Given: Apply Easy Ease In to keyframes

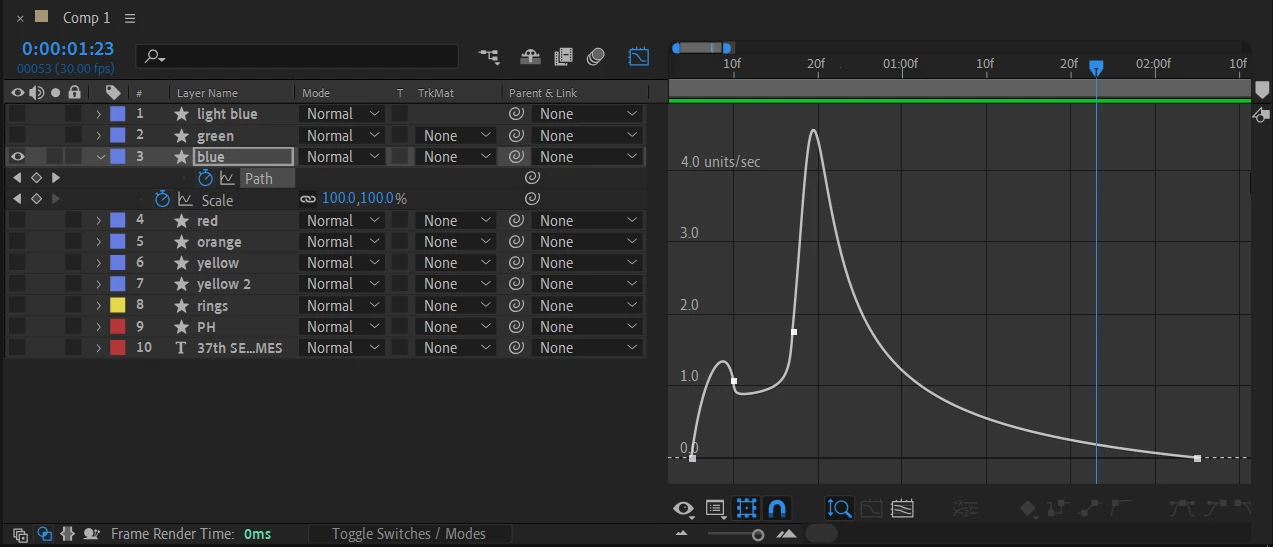Looking at the screenshot, I should coord(1215,508).
